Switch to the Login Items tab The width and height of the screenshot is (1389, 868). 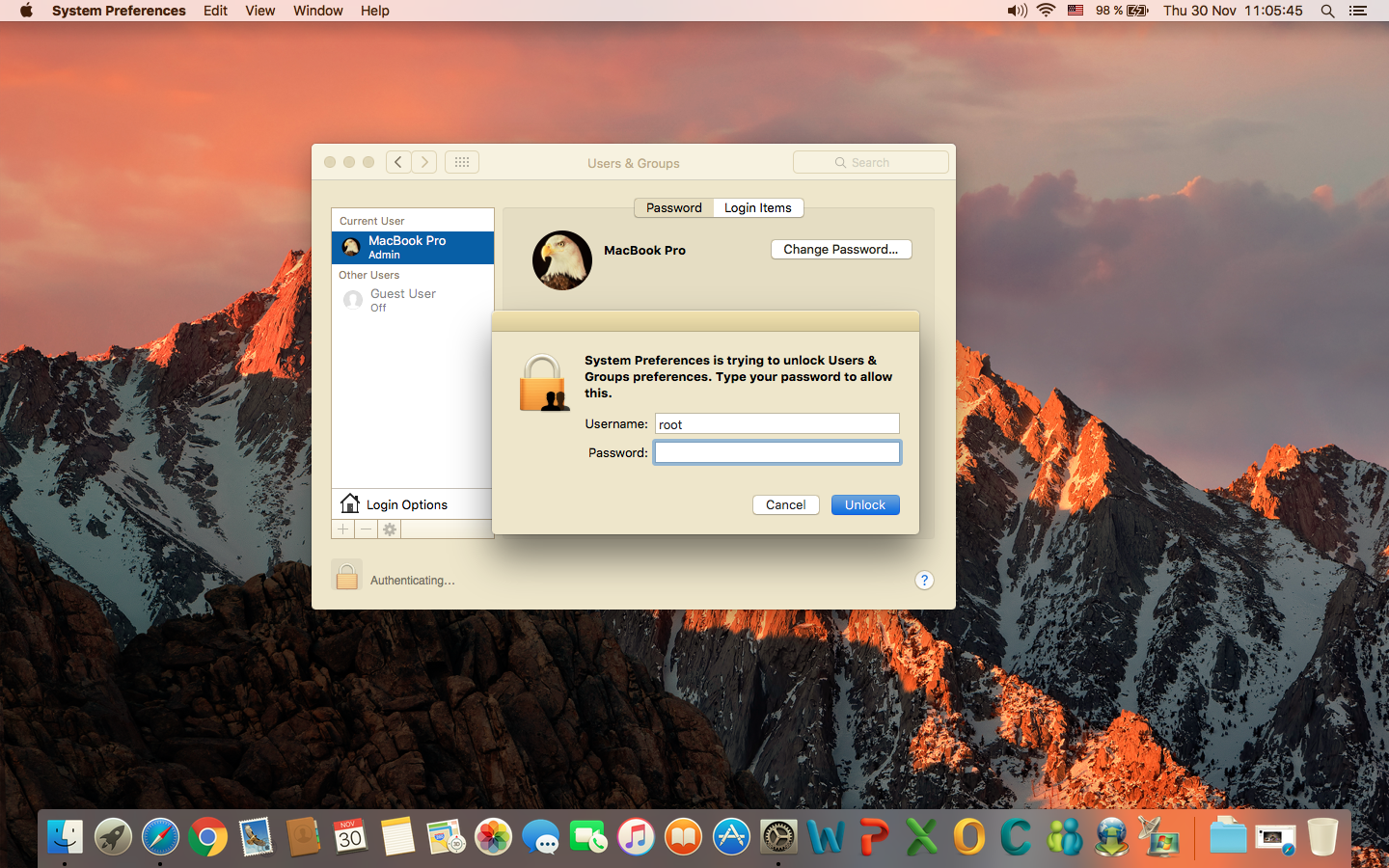pos(758,207)
